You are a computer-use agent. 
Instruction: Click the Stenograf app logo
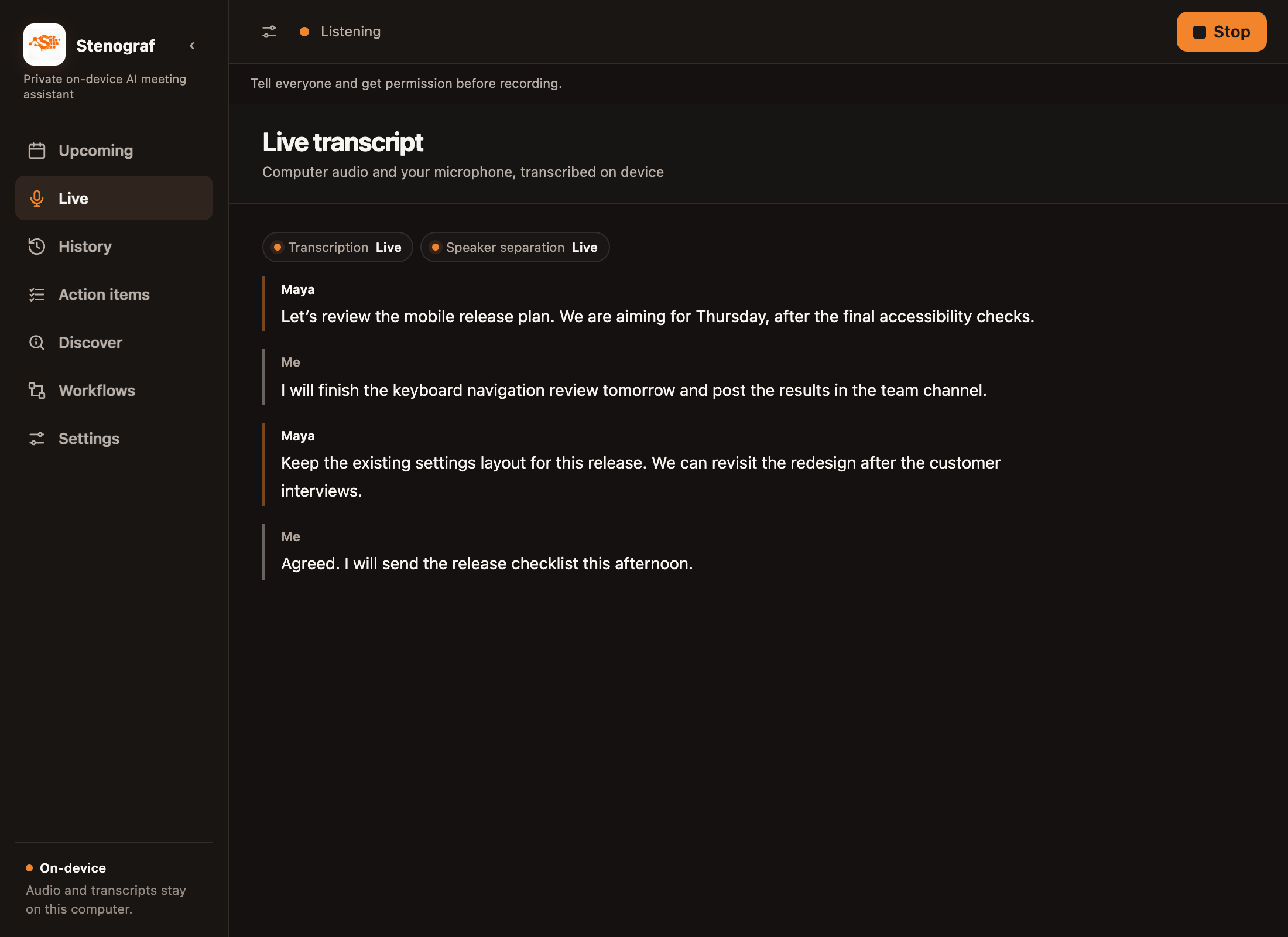44,45
